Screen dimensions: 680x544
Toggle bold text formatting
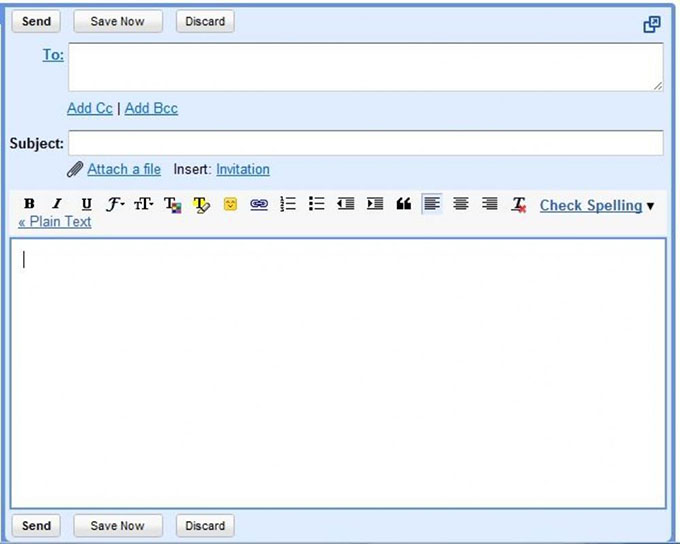29,204
